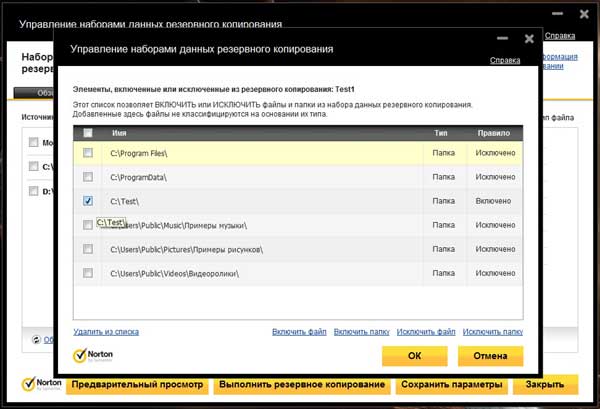600x409 pixels.
Task: Sort by the Имя column header
Action: [x=119, y=133]
